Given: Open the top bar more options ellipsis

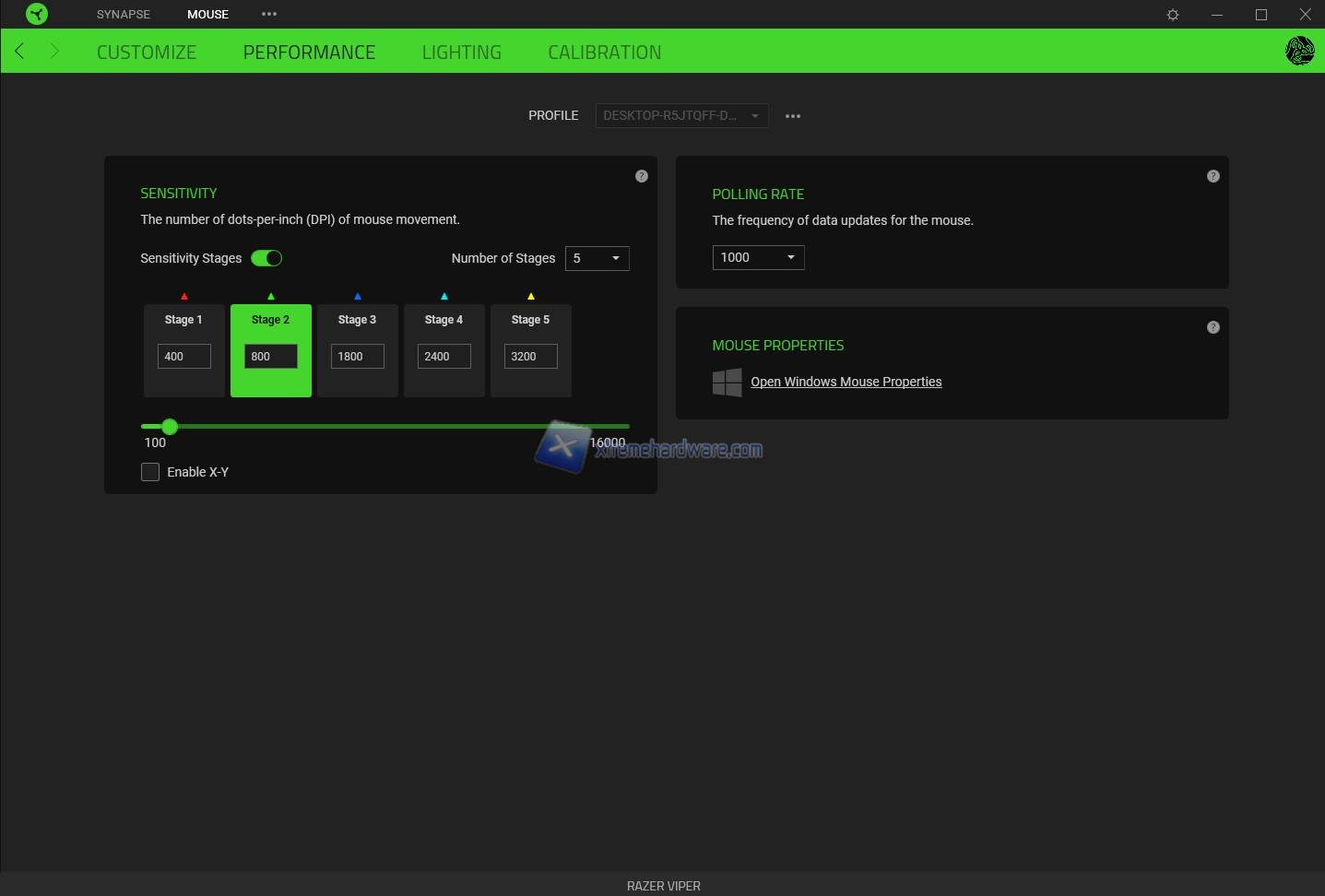Looking at the screenshot, I should tap(269, 14).
